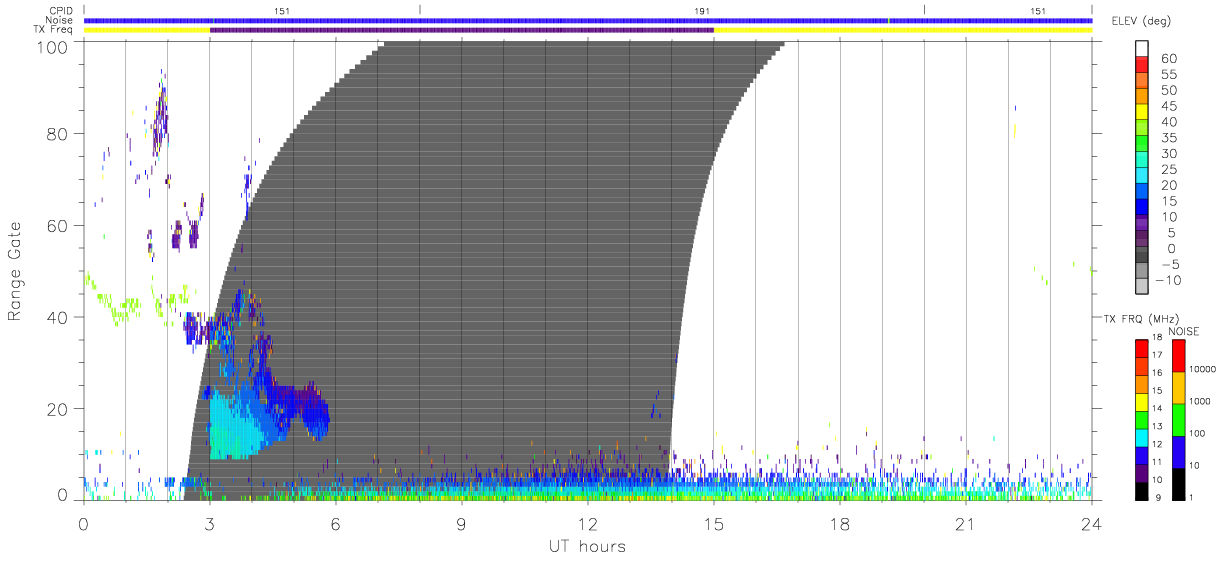
Task: Click the y-axis tick label '20'
Action: pyautogui.click(x=58, y=410)
